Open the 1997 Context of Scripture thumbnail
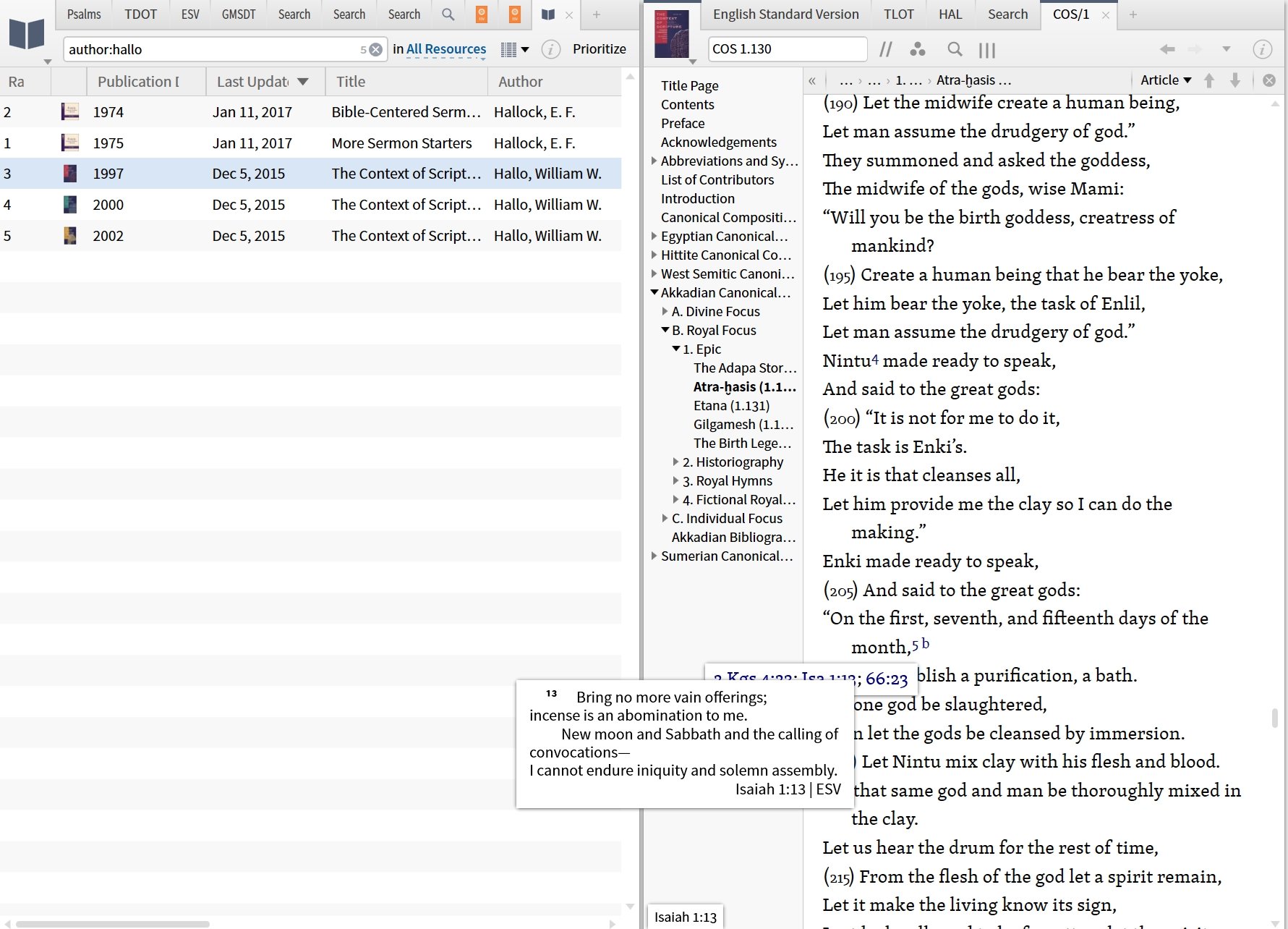The width and height of the screenshot is (1288, 929). tap(70, 174)
